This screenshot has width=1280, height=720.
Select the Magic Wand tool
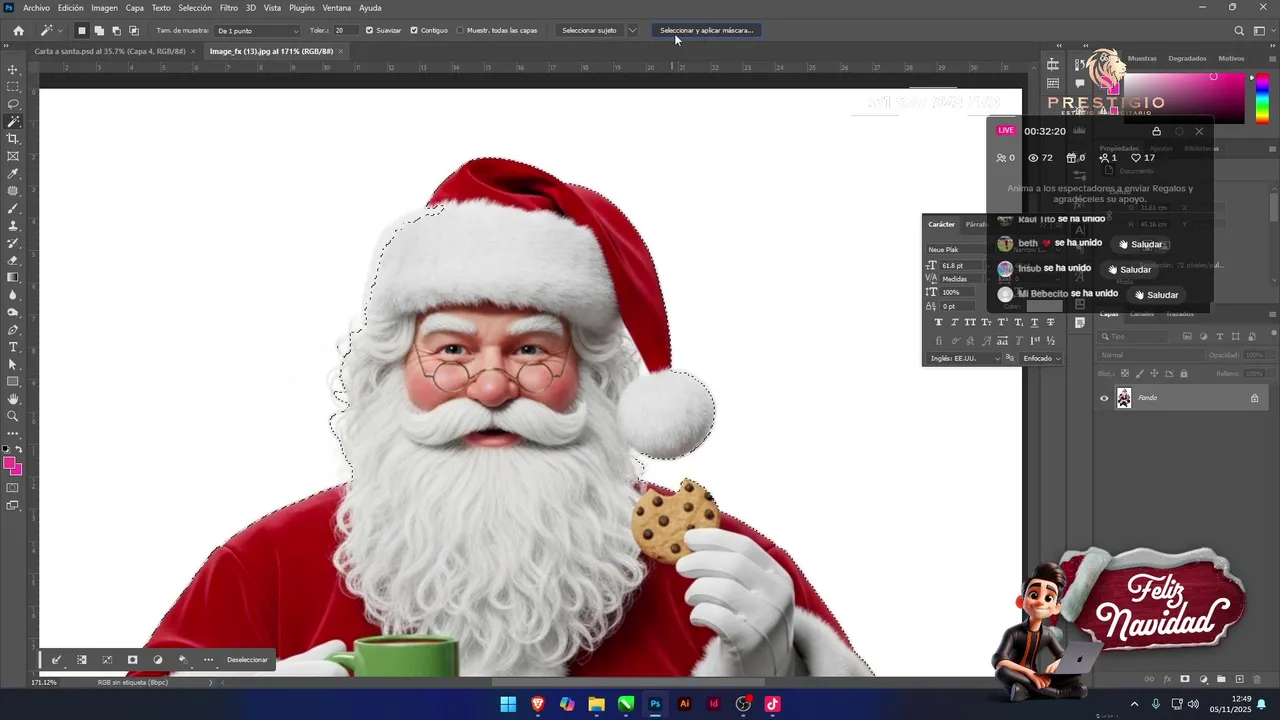[x=13, y=122]
